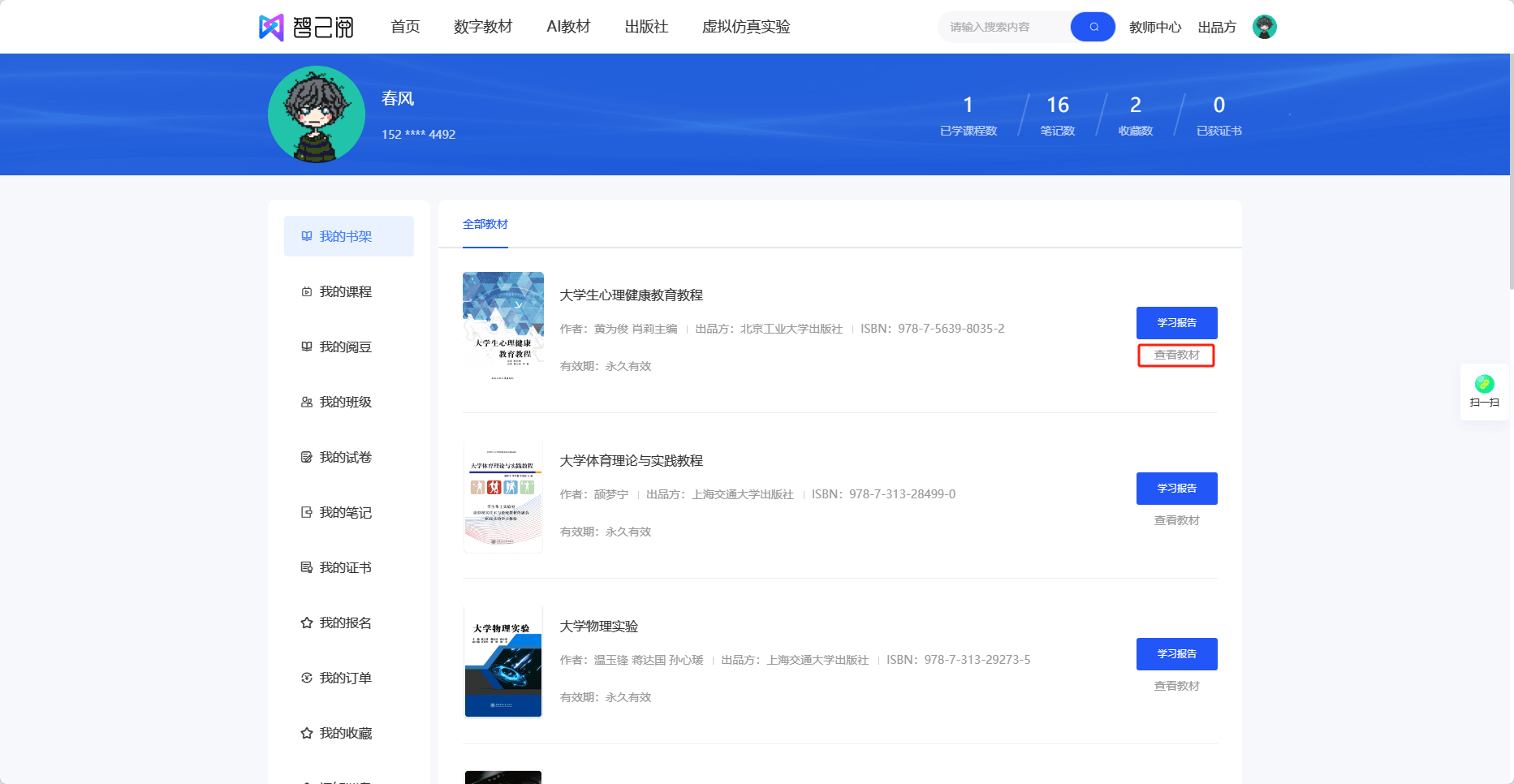Viewport: 1514px width, 784px height.
Task: Open the 教师中心 link
Action: coord(1155,28)
